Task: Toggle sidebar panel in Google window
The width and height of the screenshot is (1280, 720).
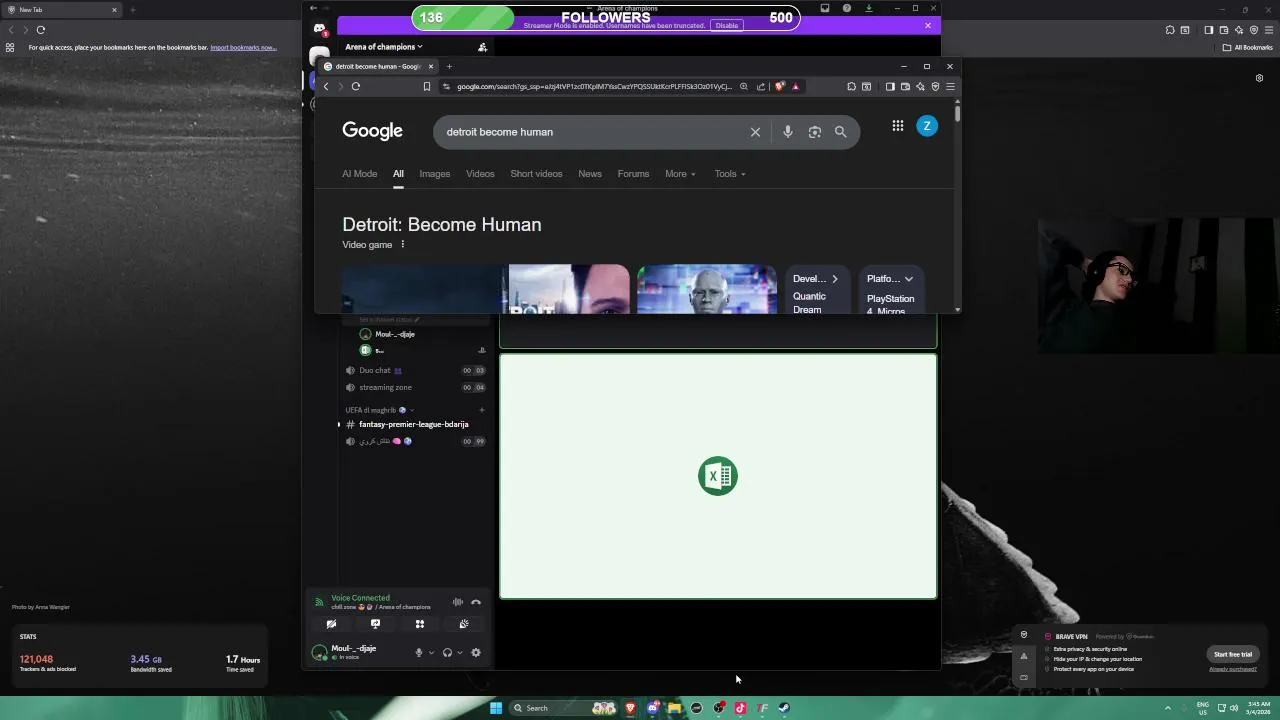Action: pyautogui.click(x=890, y=86)
